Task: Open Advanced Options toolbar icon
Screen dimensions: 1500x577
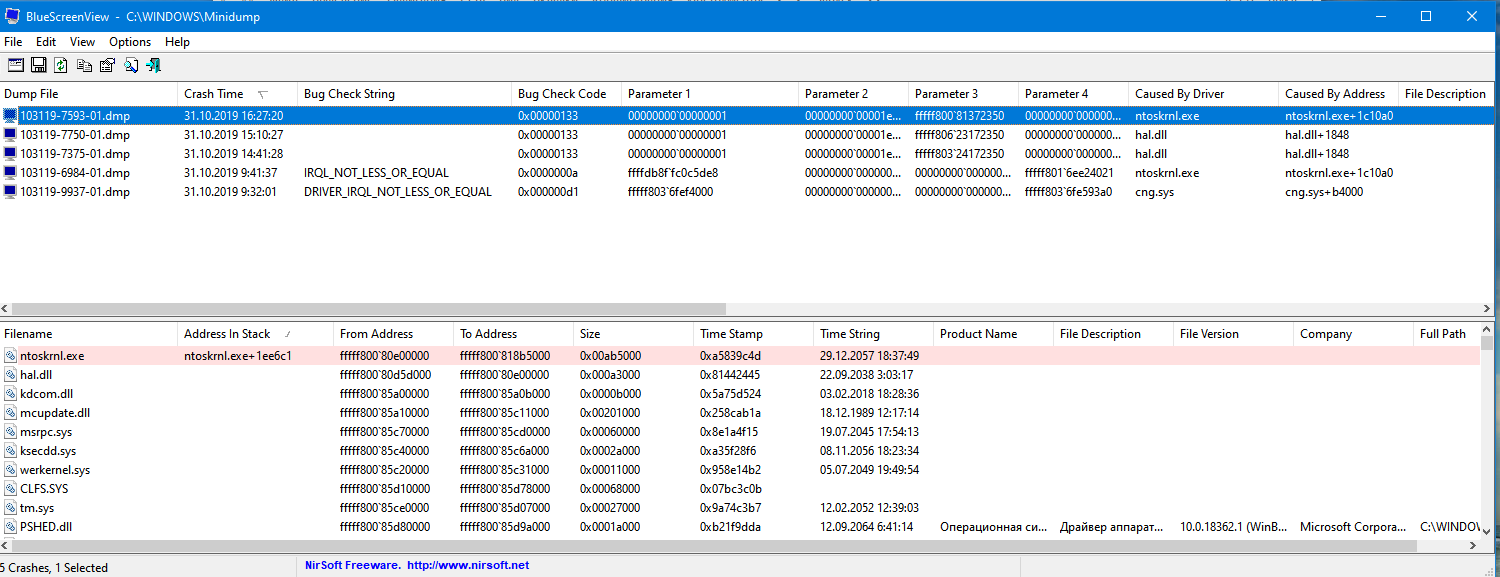Action: pos(15,65)
